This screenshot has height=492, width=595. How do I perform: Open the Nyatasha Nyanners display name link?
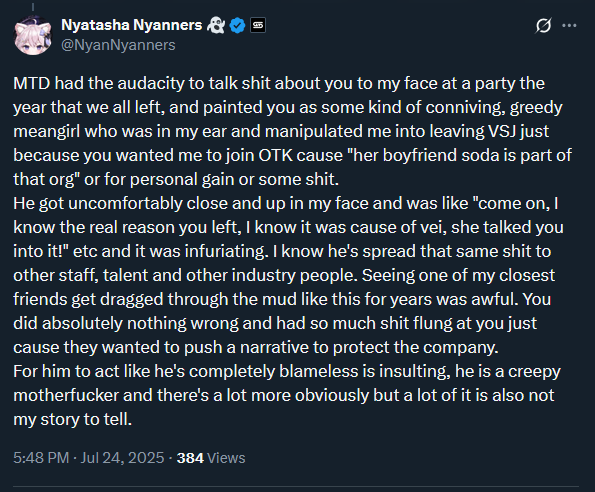pos(132,25)
